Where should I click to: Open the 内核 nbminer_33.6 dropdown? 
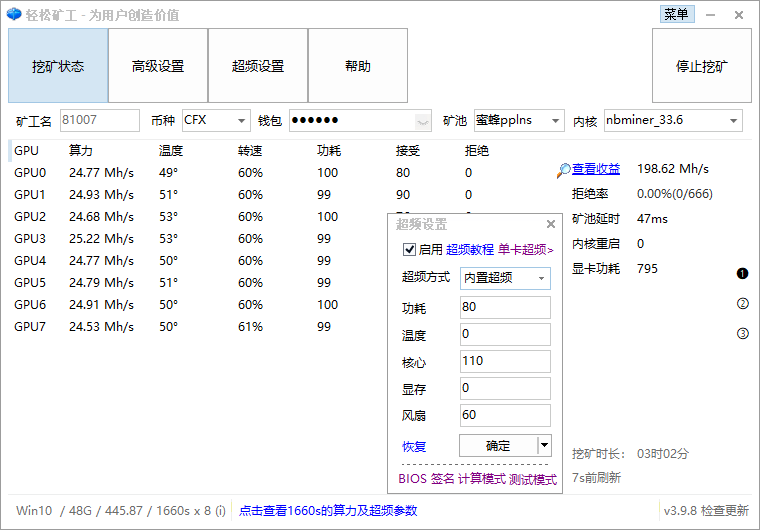733,121
